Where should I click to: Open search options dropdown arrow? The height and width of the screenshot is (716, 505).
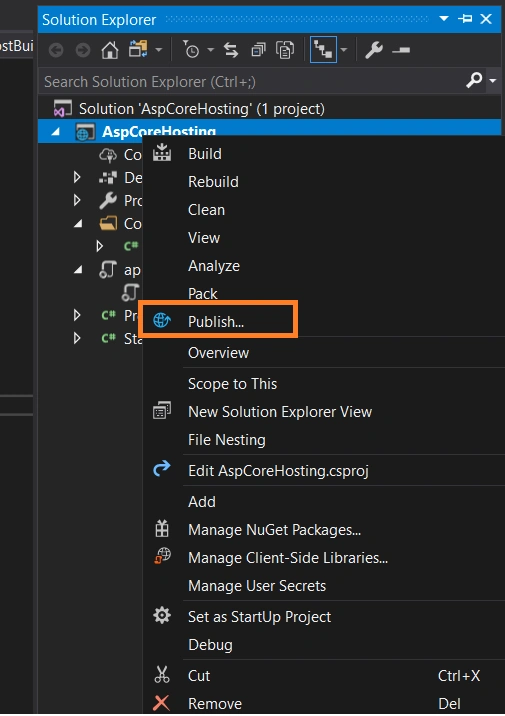(x=493, y=81)
